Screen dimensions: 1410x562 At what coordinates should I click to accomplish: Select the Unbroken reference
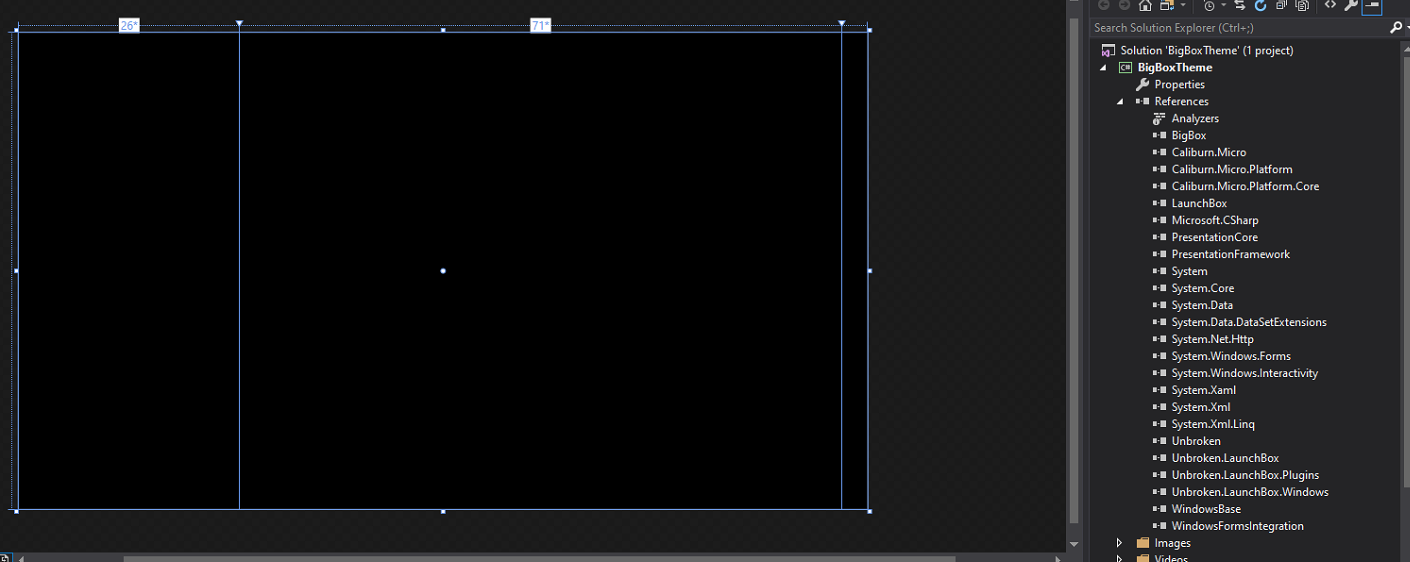coord(1196,442)
